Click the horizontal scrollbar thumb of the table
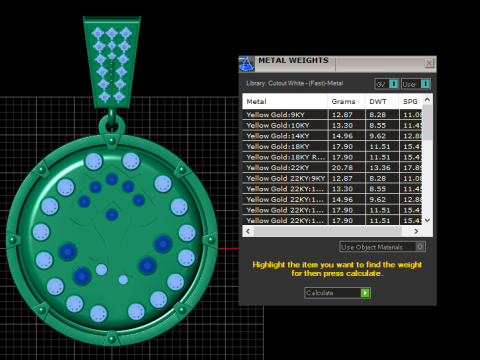Image resolution: width=480 pixels, height=360 pixels. pos(328,231)
